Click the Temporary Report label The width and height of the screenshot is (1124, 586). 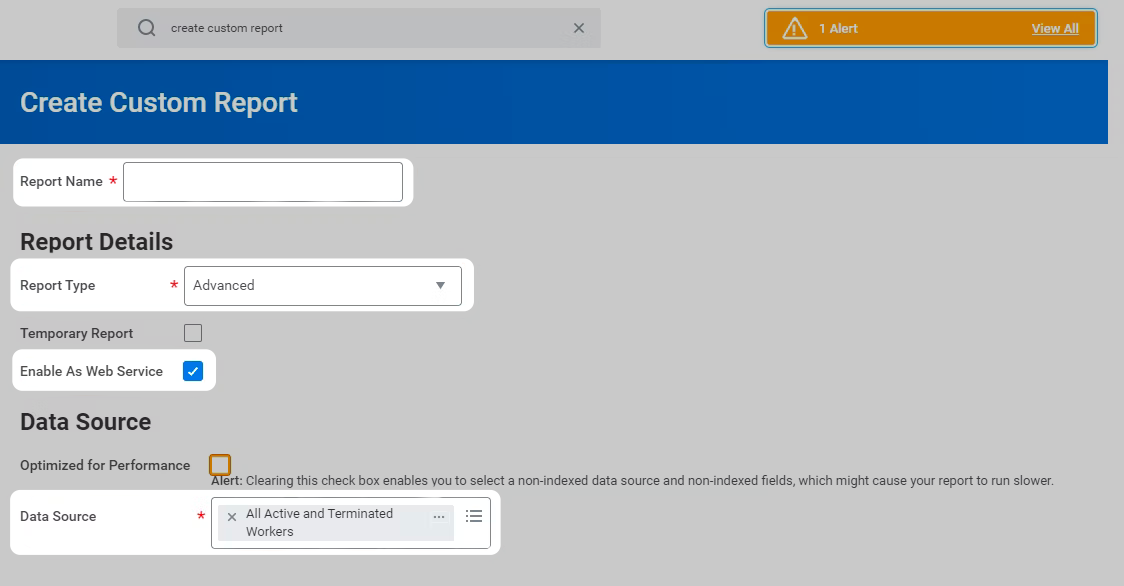[76, 333]
